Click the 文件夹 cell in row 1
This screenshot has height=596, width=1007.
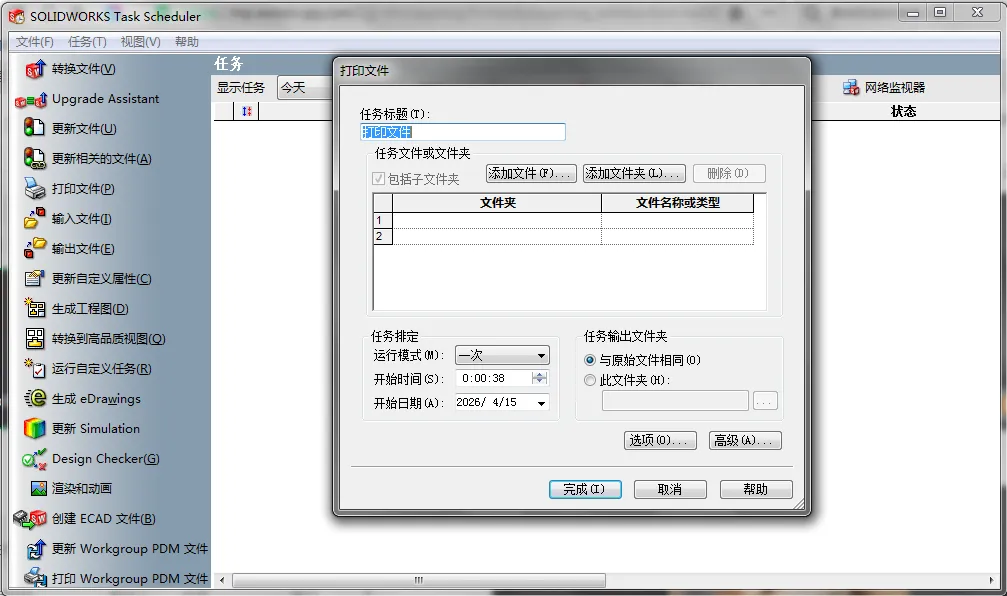click(497, 220)
